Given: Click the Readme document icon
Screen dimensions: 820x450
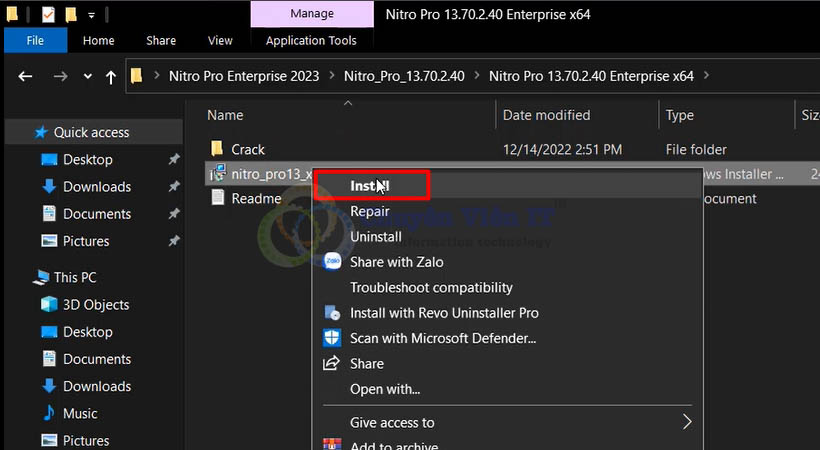Looking at the screenshot, I should coord(218,198).
